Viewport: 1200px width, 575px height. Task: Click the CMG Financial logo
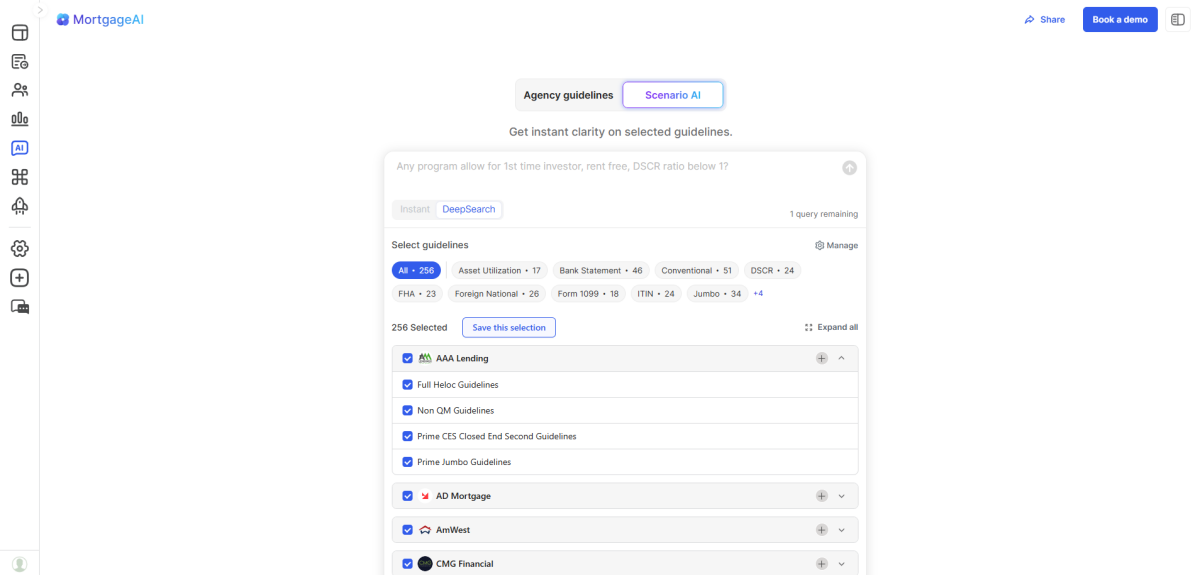click(x=425, y=564)
